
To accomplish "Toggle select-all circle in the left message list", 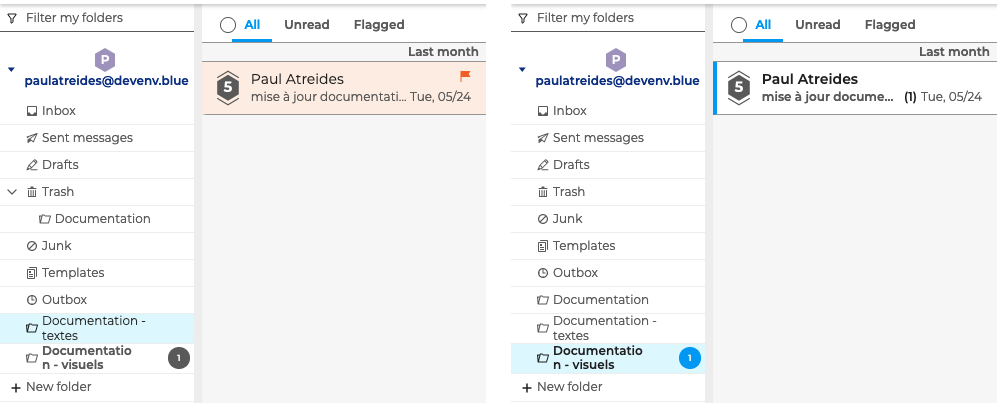I will point(228,25).
